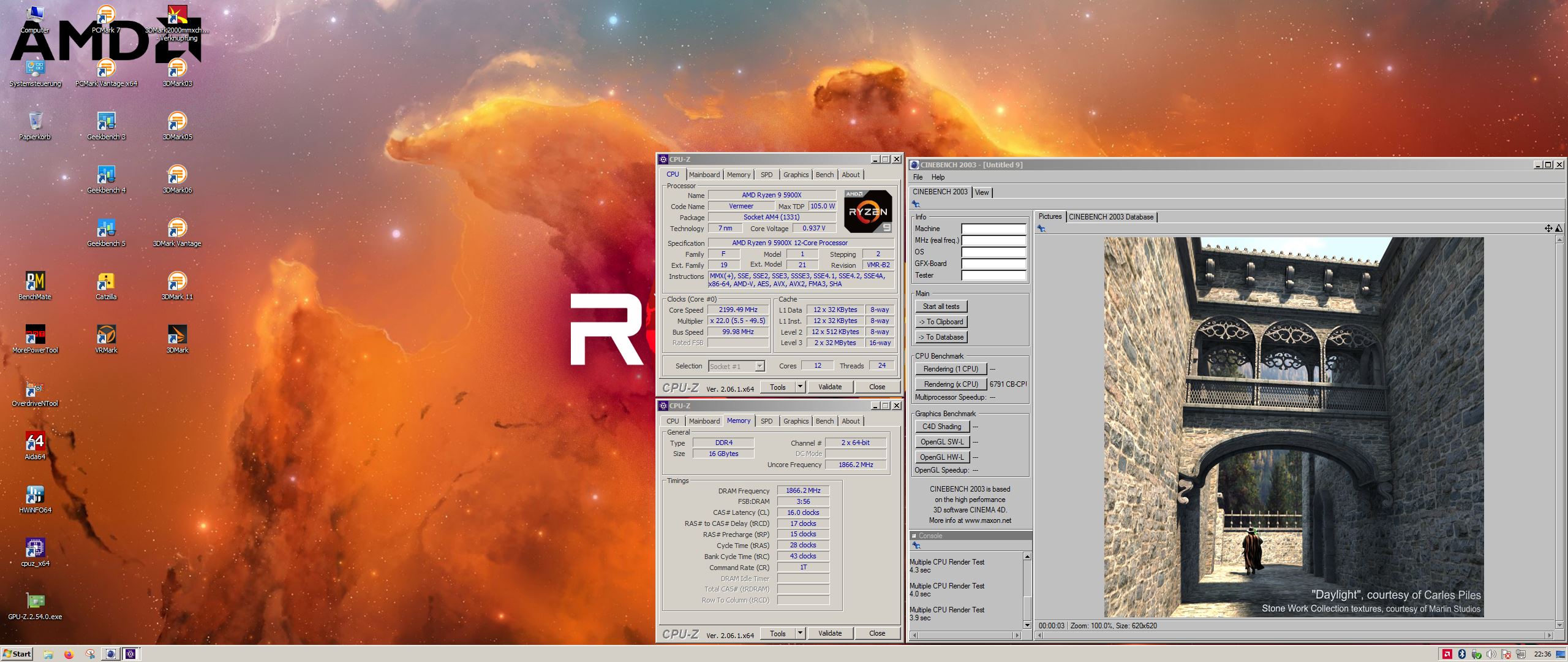The image size is (1568, 662).
Task: Click the -> To Clipboard button
Action: [941, 322]
